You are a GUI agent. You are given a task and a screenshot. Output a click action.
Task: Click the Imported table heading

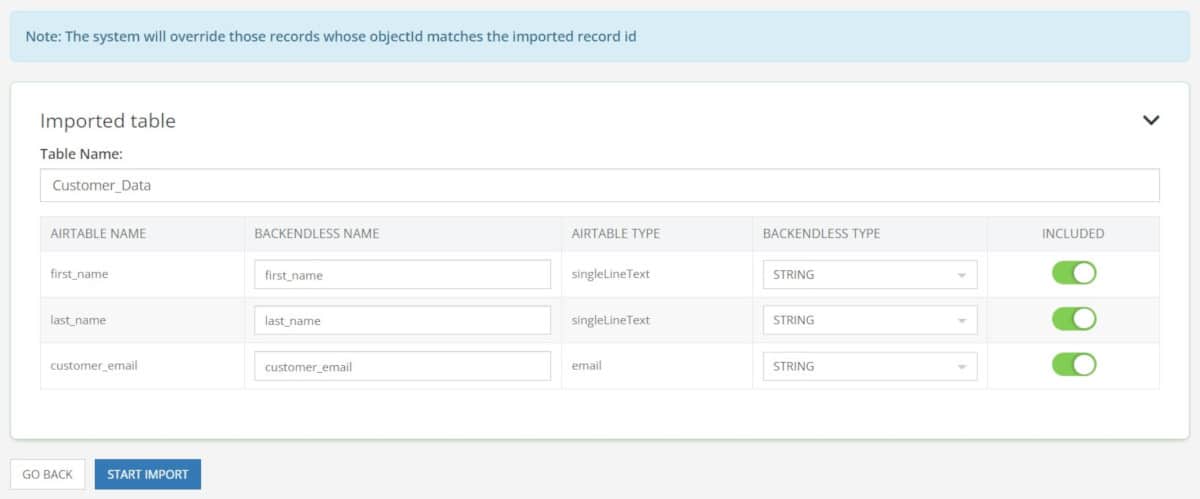[x=108, y=120]
